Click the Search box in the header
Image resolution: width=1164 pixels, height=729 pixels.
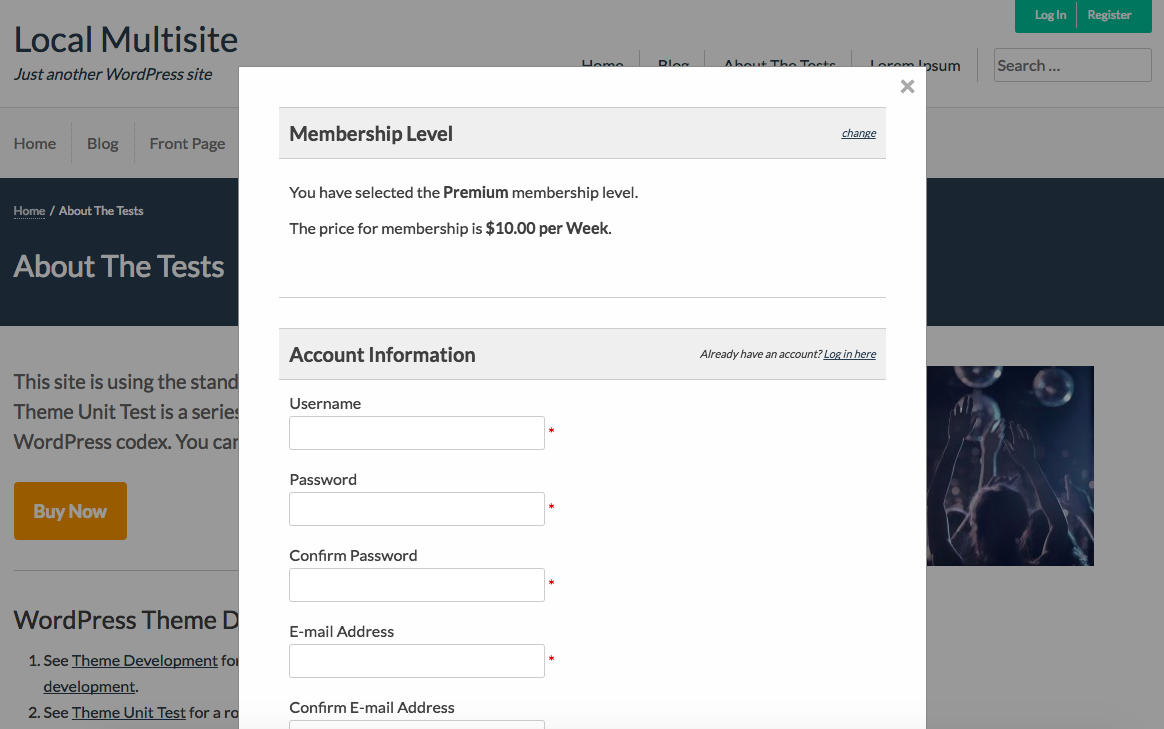[x=1072, y=64]
